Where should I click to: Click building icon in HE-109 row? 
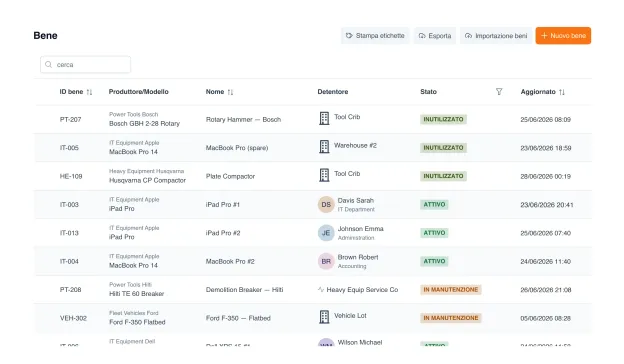(x=324, y=175)
